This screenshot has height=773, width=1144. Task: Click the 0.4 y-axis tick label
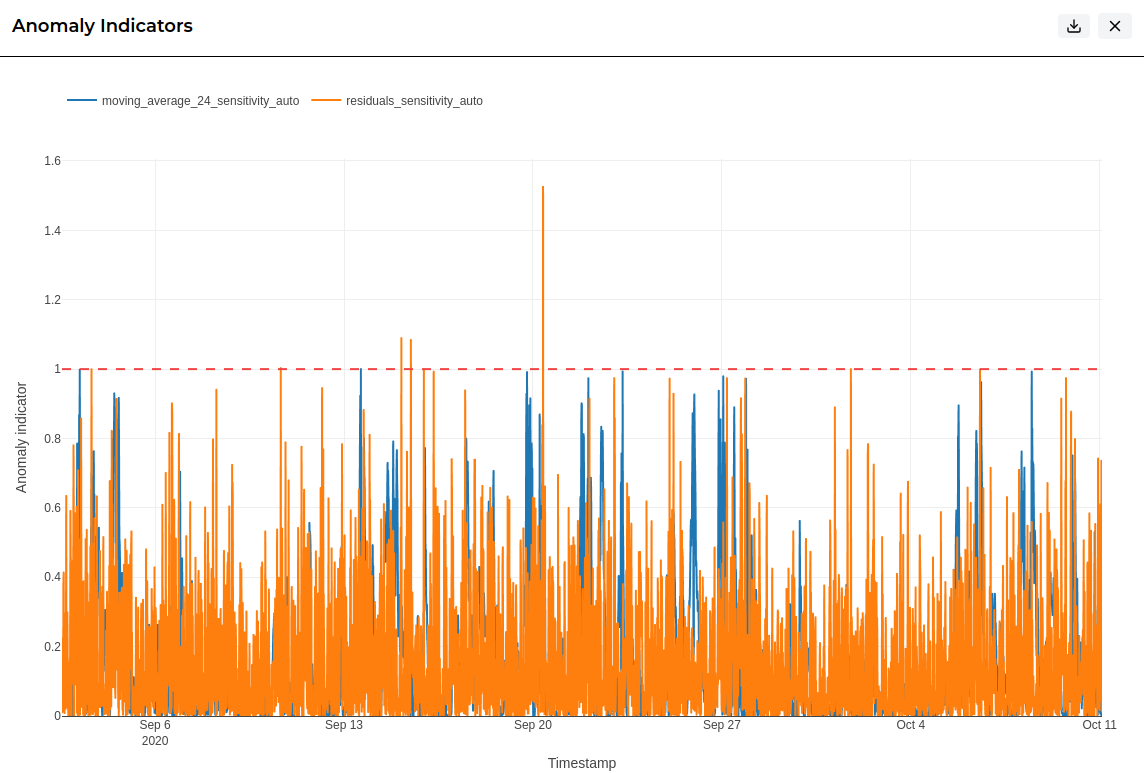click(53, 577)
